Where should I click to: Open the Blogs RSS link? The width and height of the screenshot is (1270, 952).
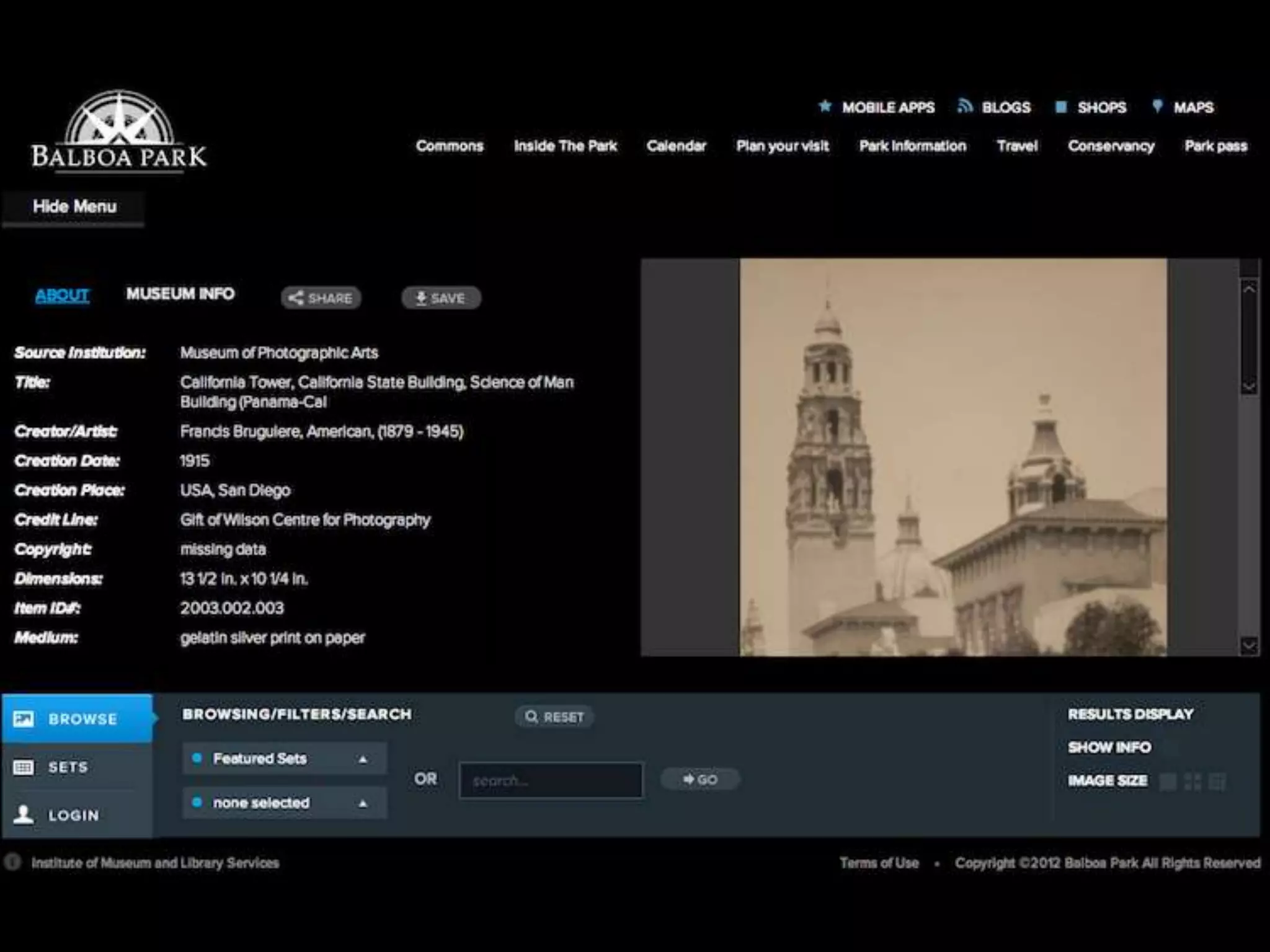coord(995,107)
